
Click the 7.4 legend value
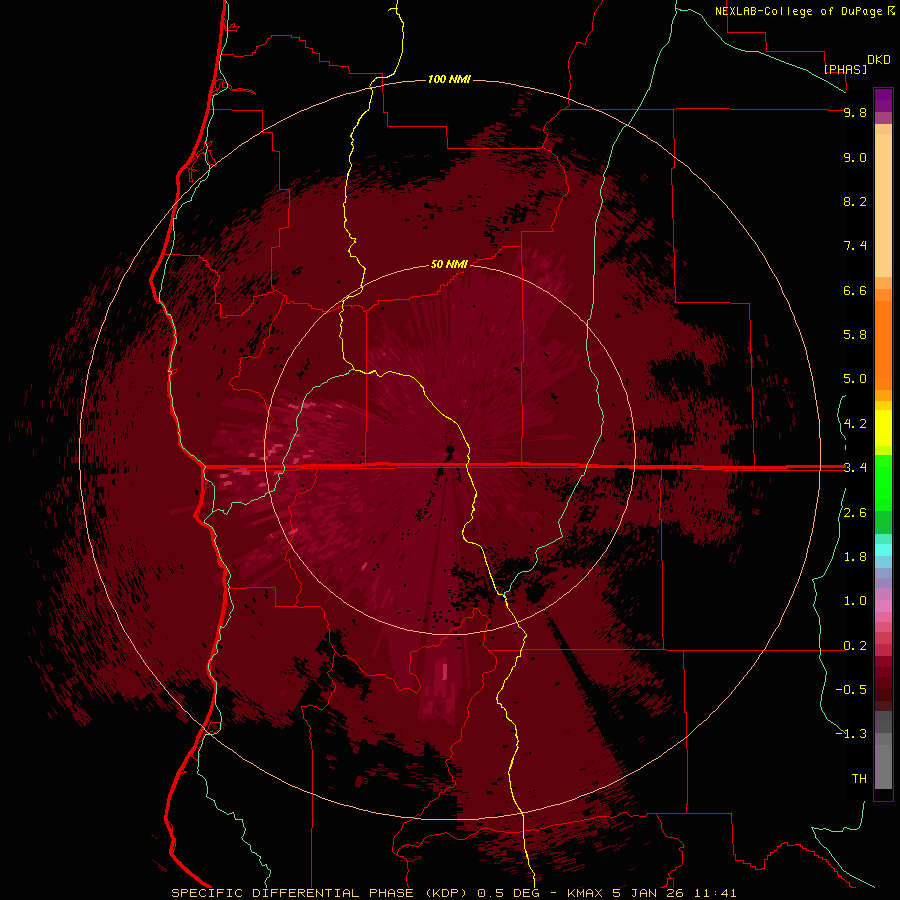click(x=855, y=246)
